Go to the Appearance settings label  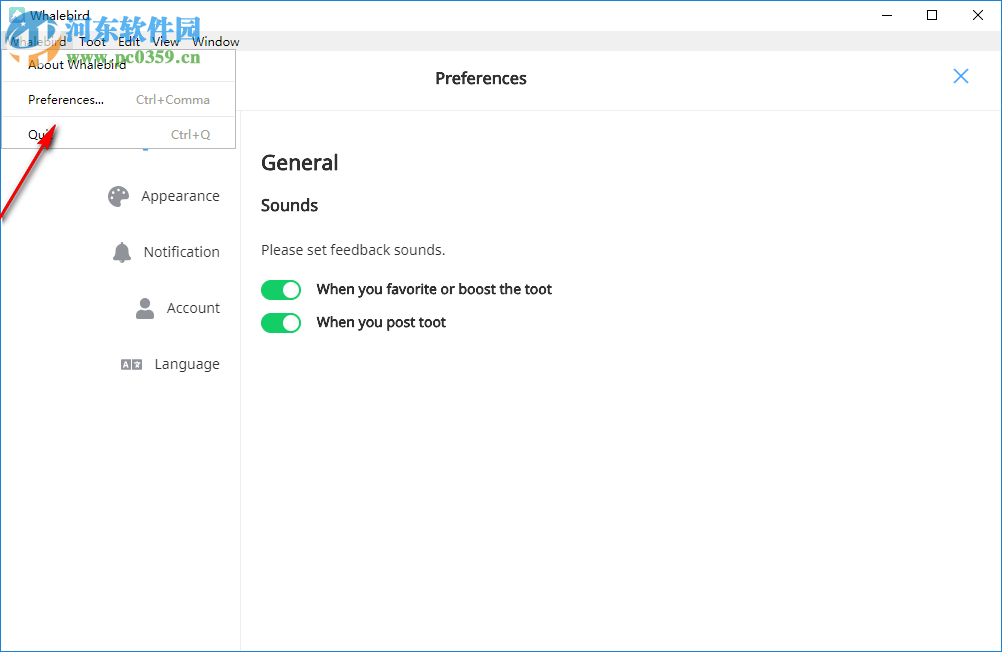click(x=180, y=197)
